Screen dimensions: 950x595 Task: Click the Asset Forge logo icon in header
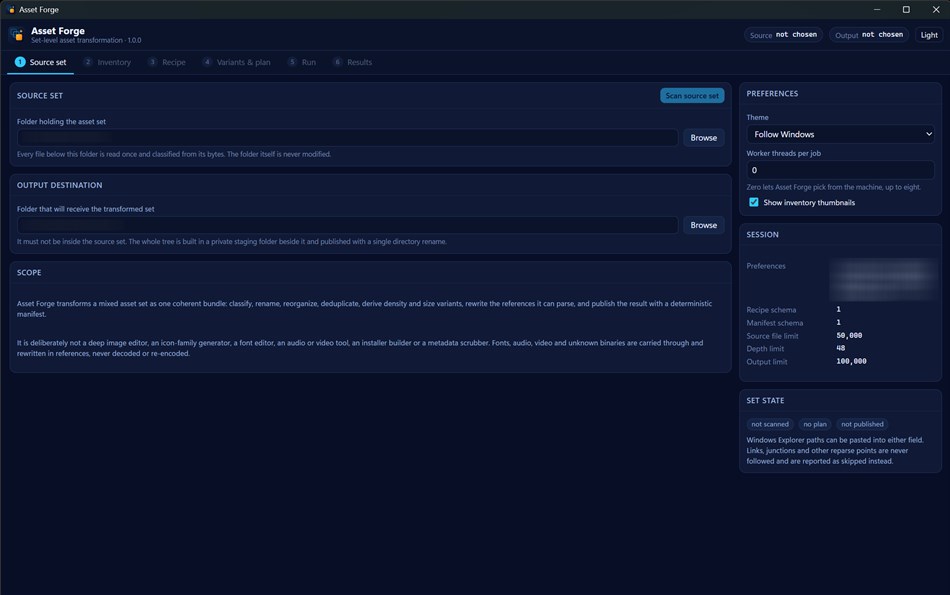click(17, 35)
